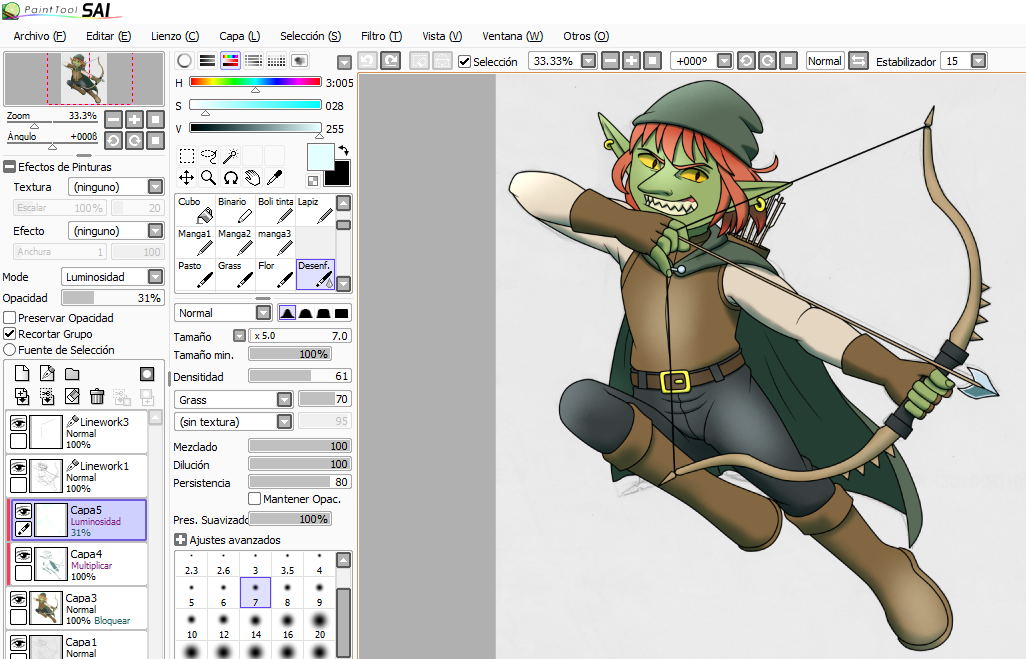1026x659 pixels.
Task: Choose the manga3 brush
Action: (275, 241)
